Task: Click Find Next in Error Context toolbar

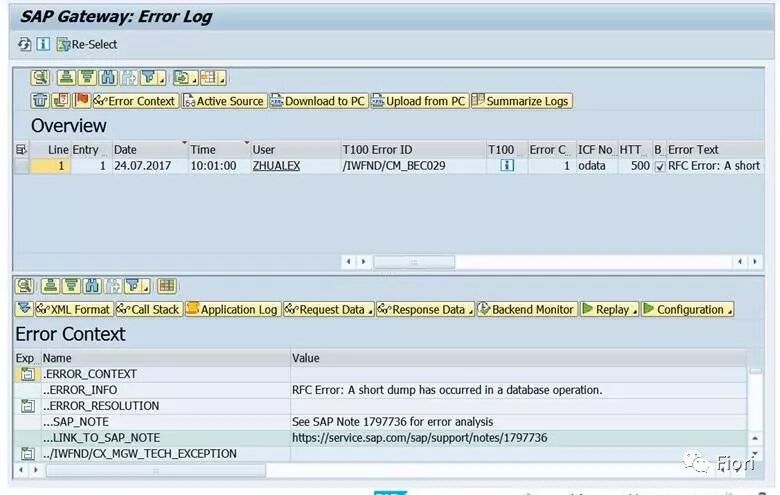Action: click(113, 286)
